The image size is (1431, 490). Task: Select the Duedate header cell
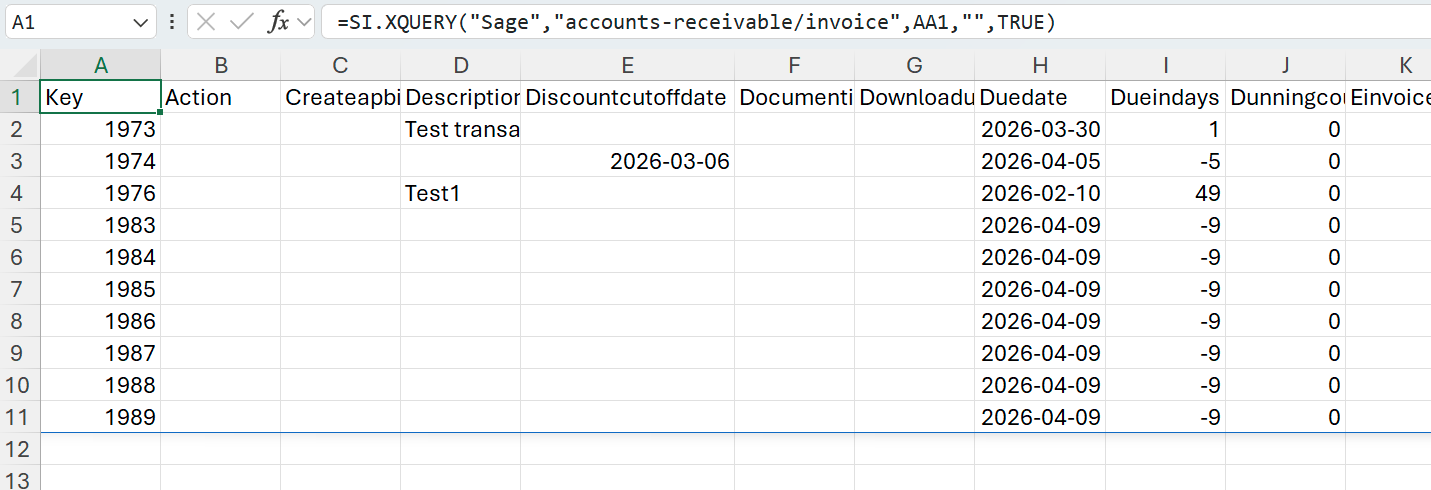pyautogui.click(x=1040, y=97)
